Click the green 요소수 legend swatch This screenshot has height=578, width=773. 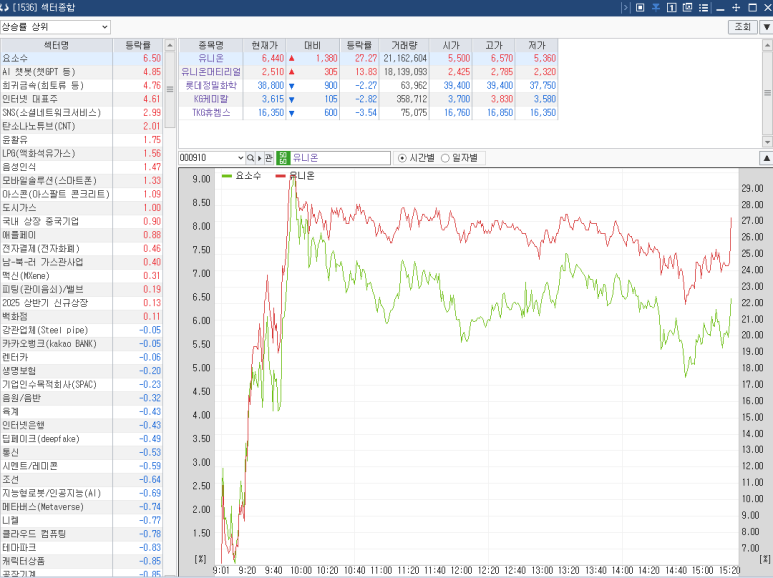pos(227,176)
